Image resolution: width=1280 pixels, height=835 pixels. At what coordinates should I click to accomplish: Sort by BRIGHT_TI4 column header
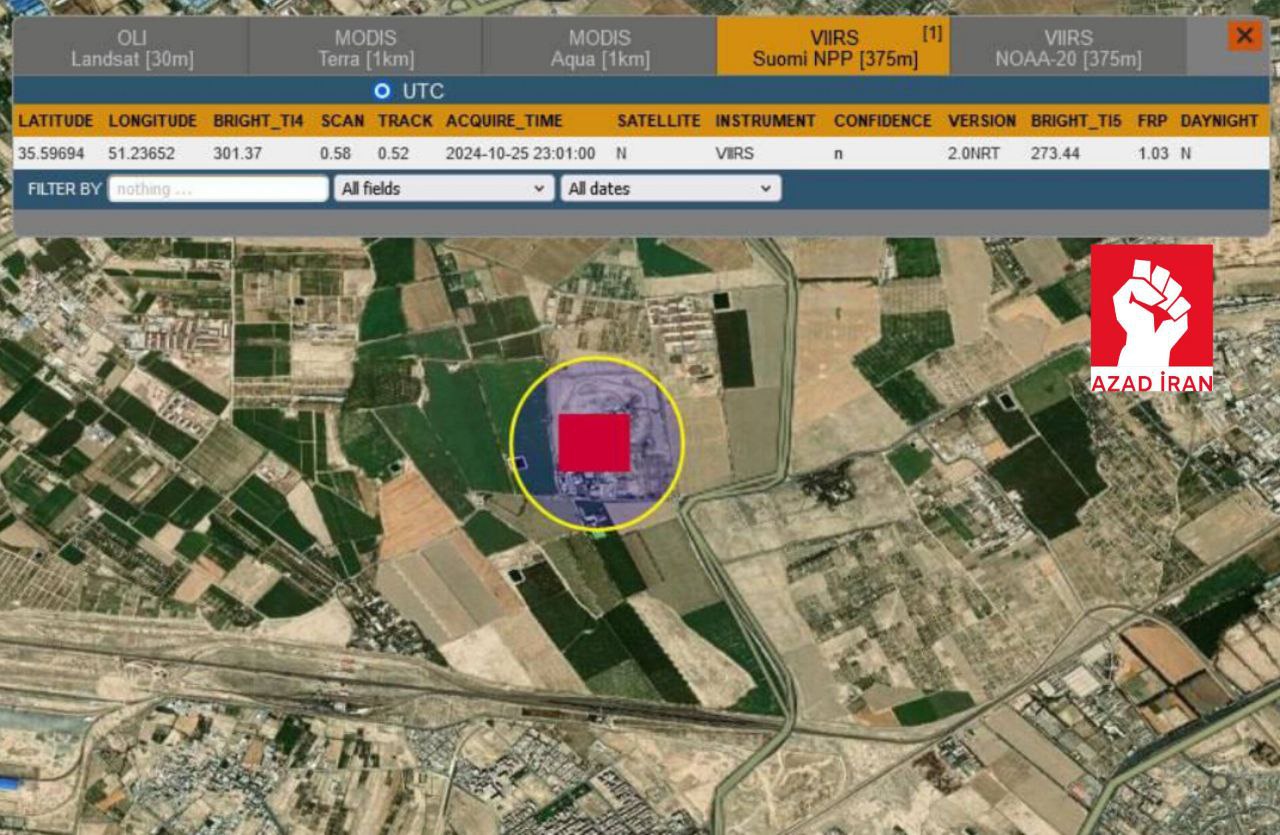click(258, 121)
